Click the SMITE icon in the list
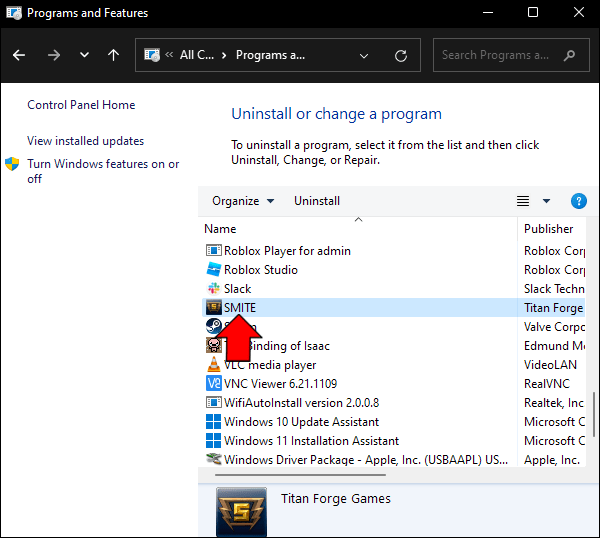600x538 pixels. click(214, 307)
